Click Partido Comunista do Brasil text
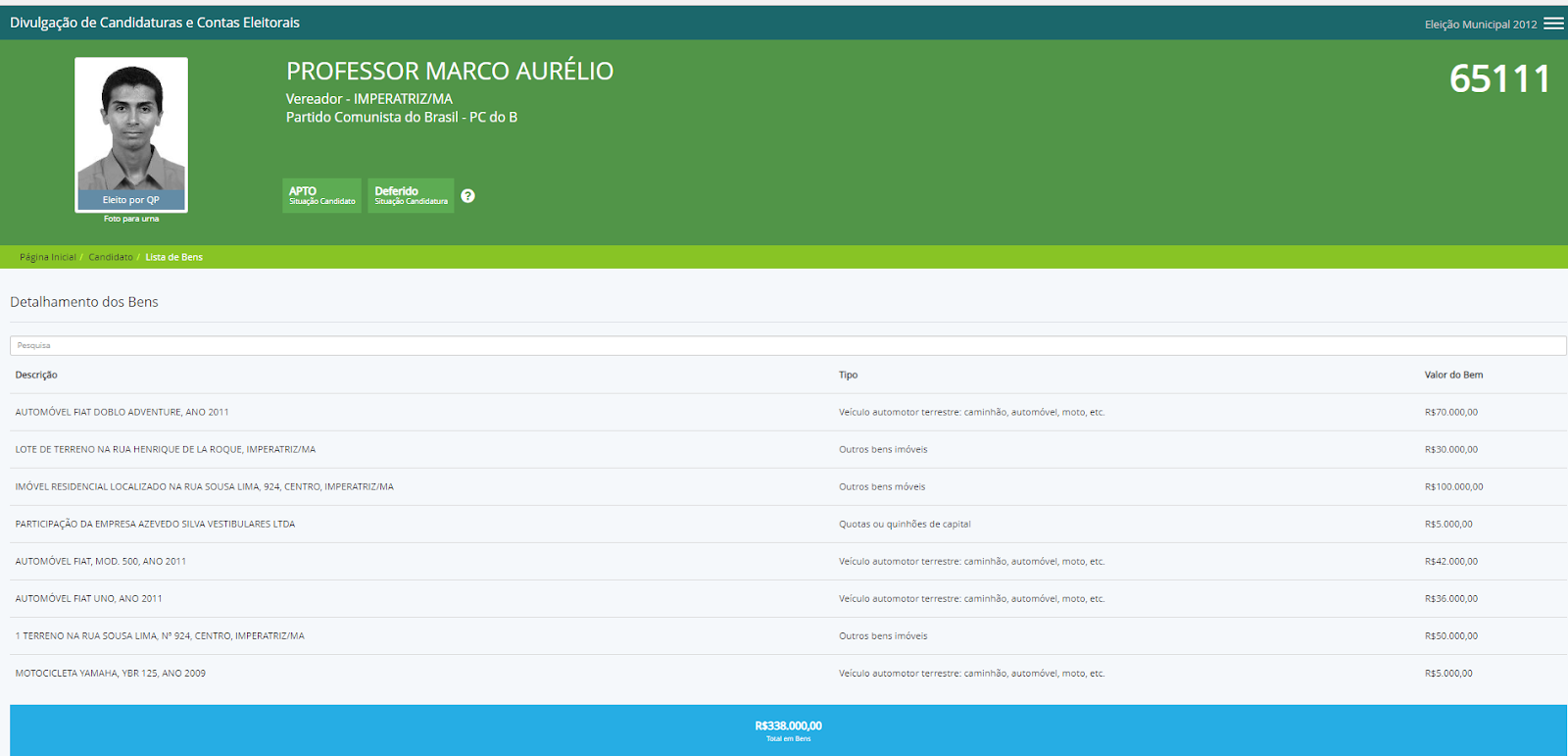This screenshot has width=1568, height=756. 402,117
